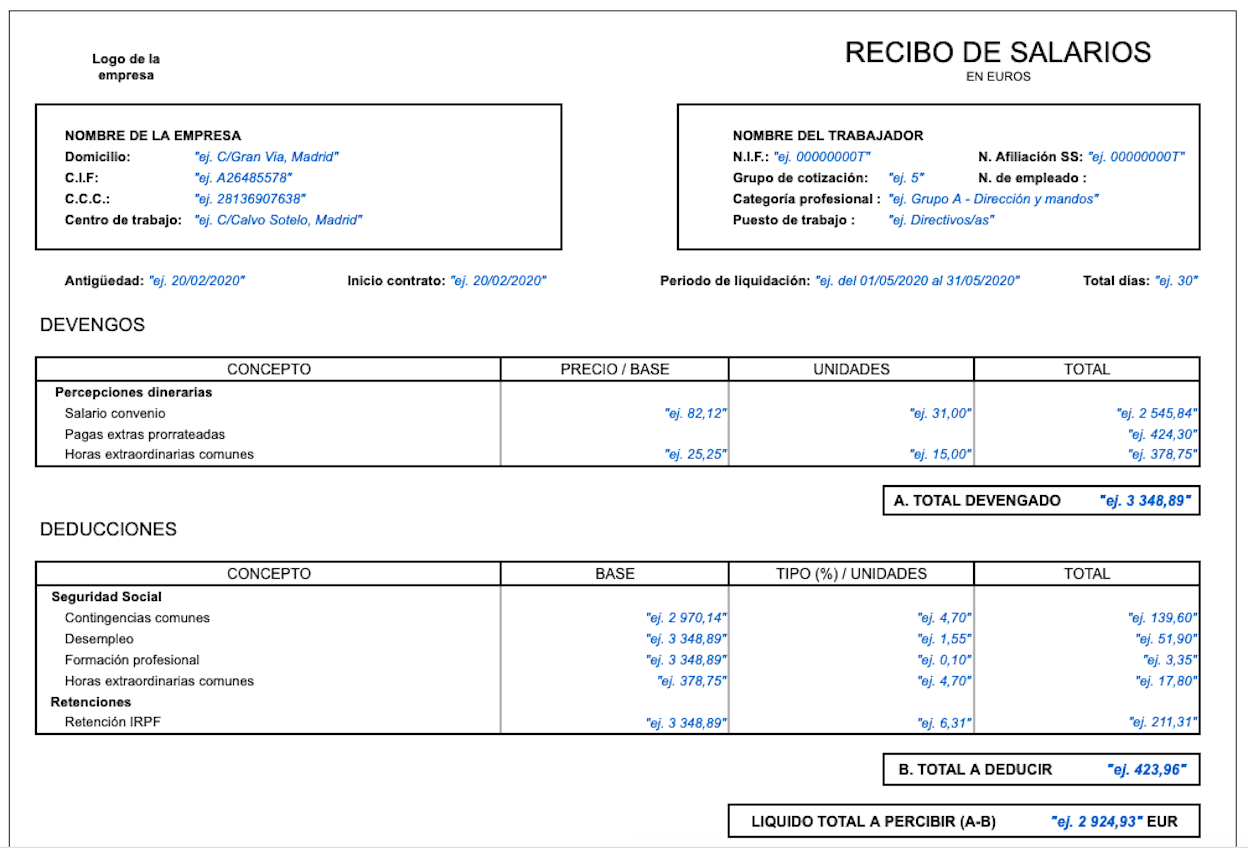Click Devengos horas extra total 'ej. 378,75'
1248x848 pixels.
[x=1163, y=454]
